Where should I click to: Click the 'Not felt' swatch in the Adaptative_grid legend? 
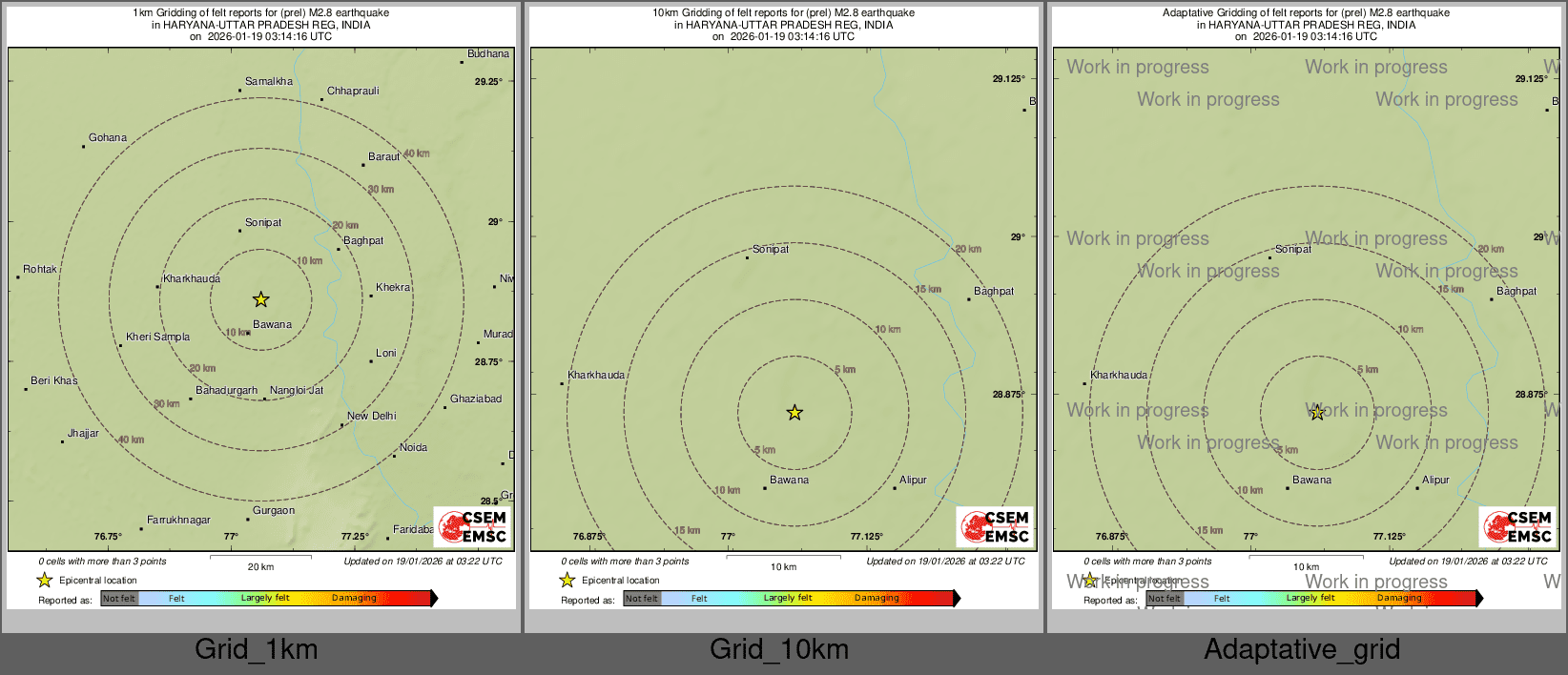pos(1165,599)
